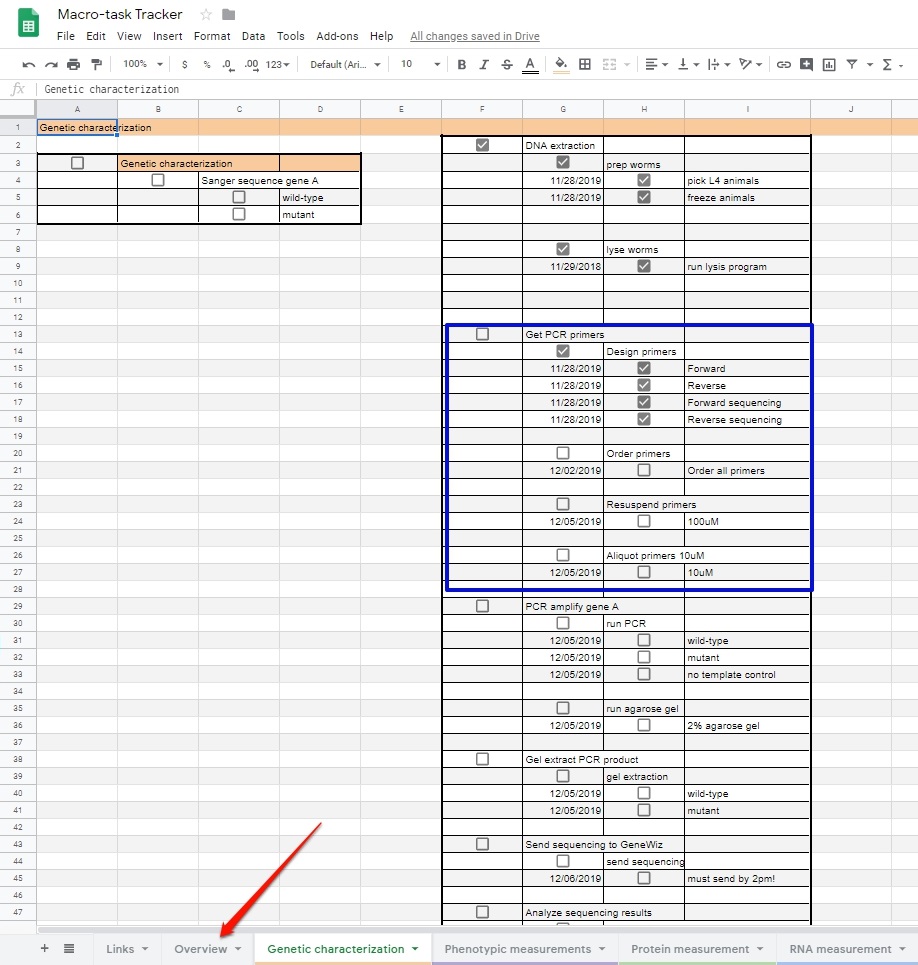Click the filter funnel icon
This screenshot has height=965, width=918.
[x=852, y=64]
